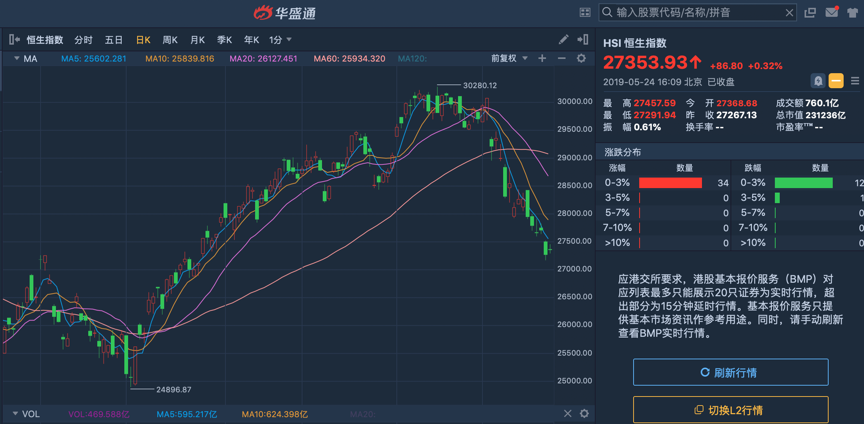Open the 前复权 adjustment dropdown
Viewport: 864px width, 424px height.
[x=510, y=58]
